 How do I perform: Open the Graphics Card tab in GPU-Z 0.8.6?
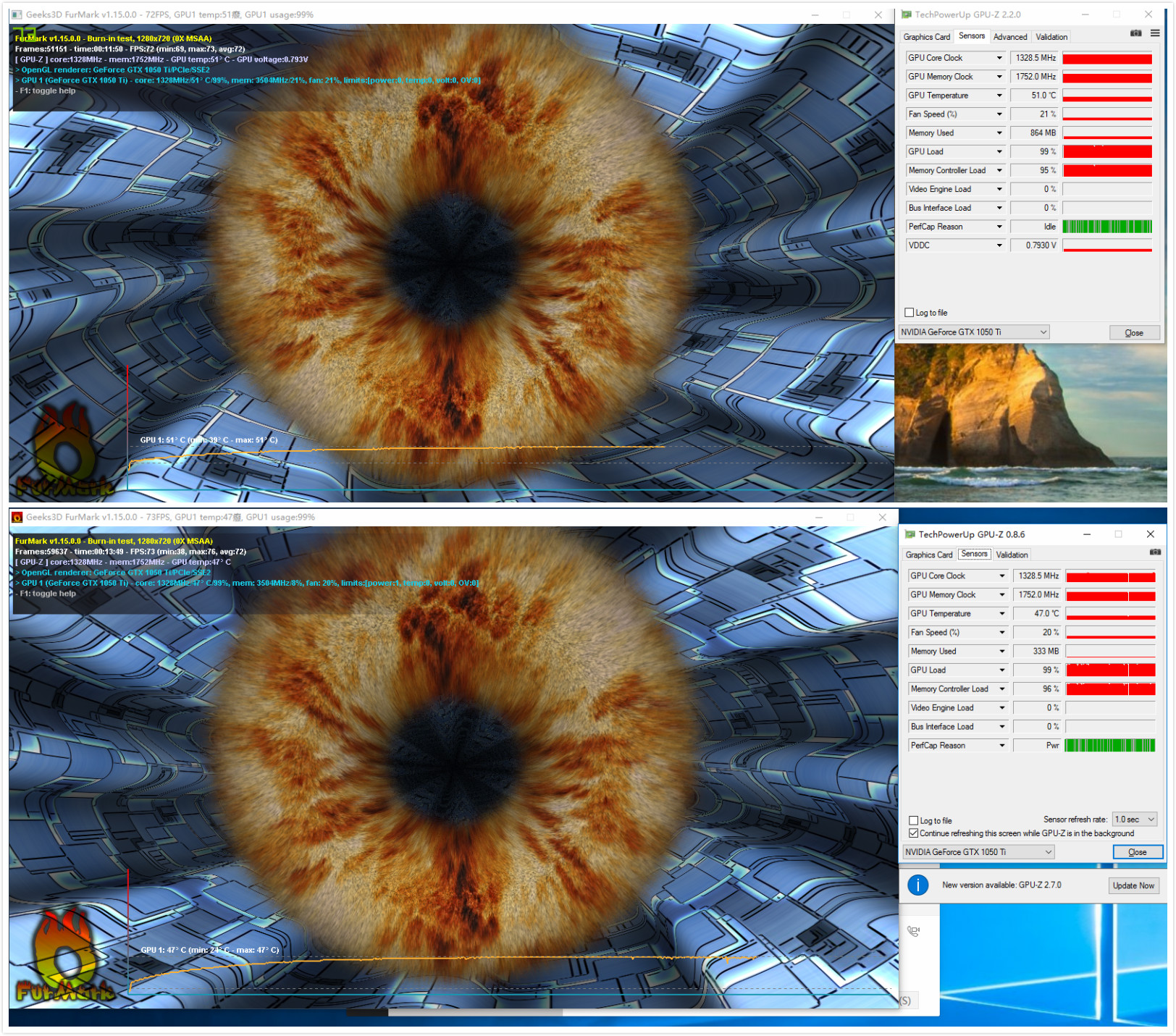click(x=928, y=555)
